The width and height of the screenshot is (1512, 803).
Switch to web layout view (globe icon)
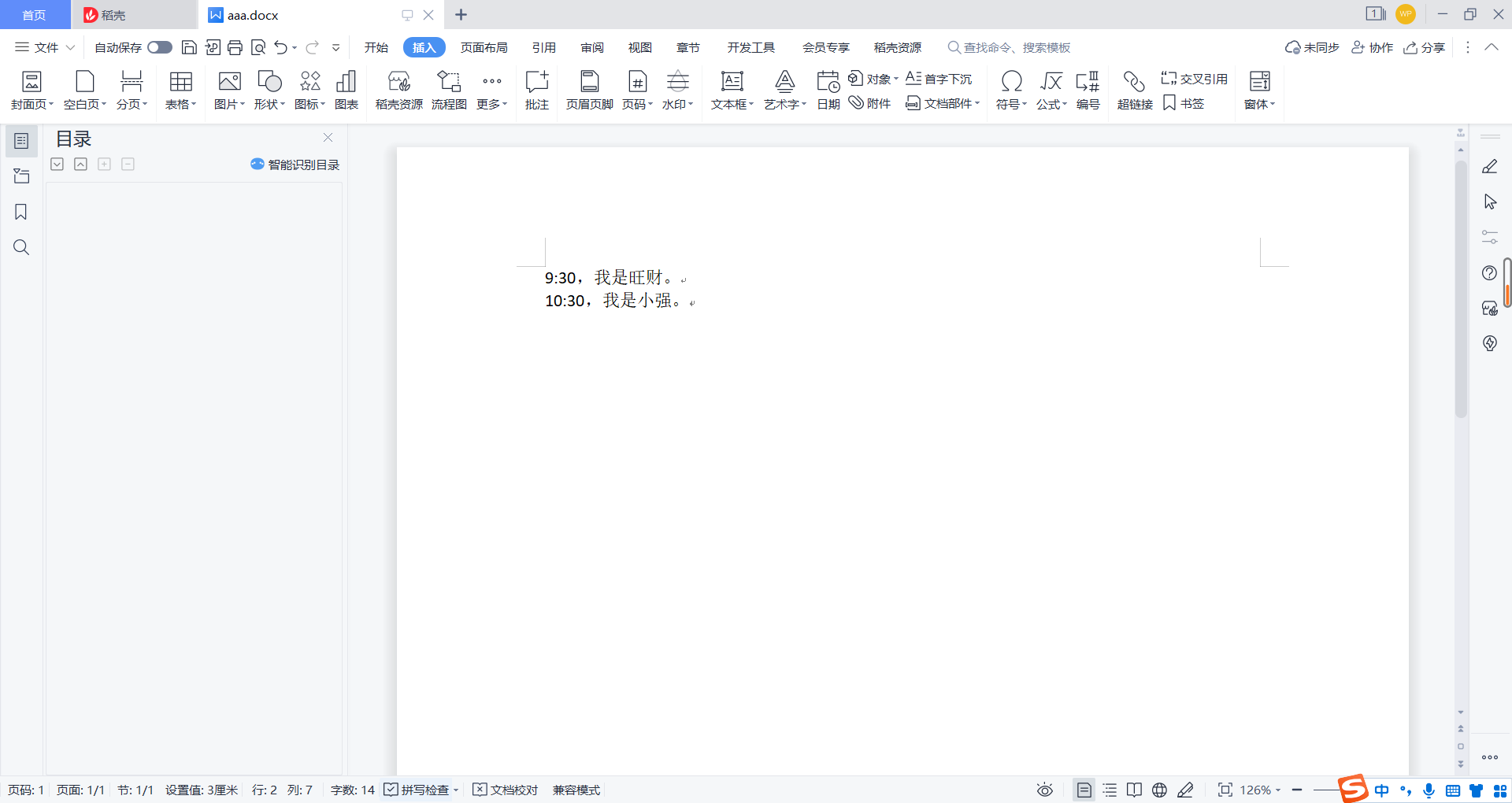(1159, 790)
